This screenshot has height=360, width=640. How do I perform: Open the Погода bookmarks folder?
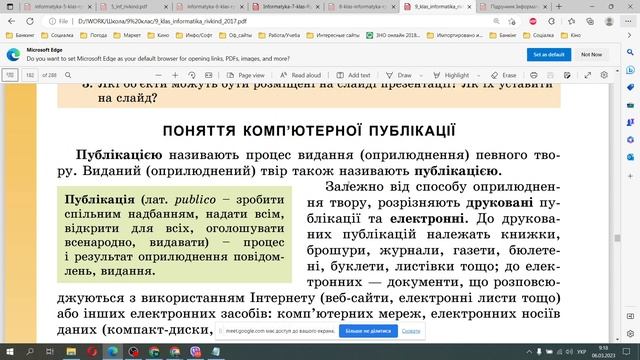pyautogui.click(x=93, y=36)
